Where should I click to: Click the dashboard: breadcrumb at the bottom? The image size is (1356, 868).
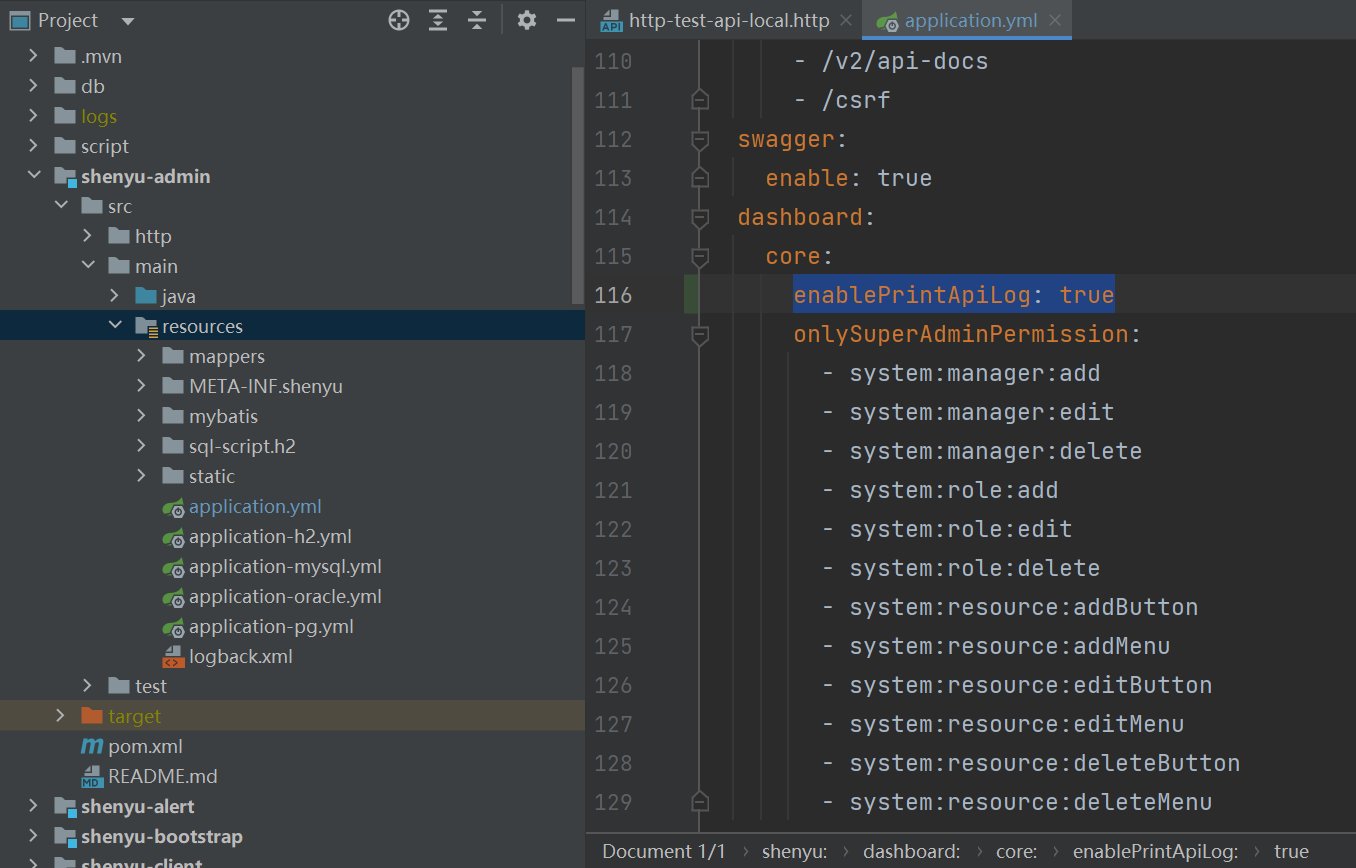(911, 852)
